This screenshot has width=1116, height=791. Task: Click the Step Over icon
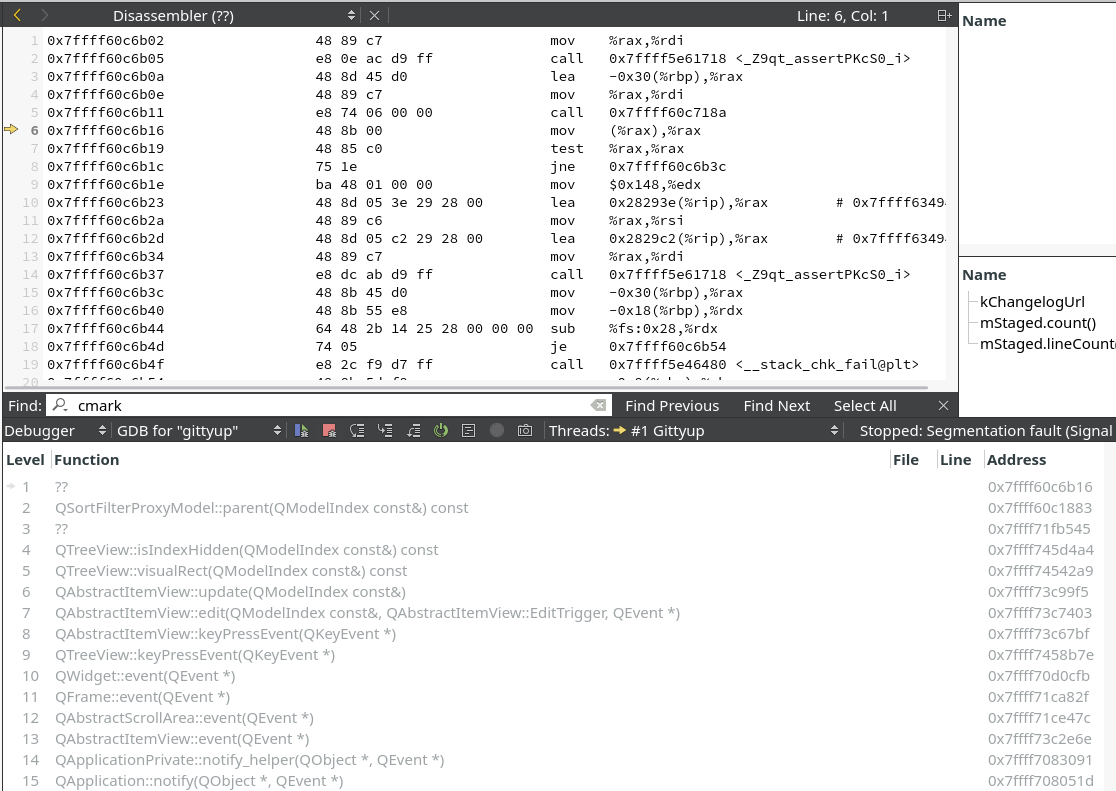[357, 430]
